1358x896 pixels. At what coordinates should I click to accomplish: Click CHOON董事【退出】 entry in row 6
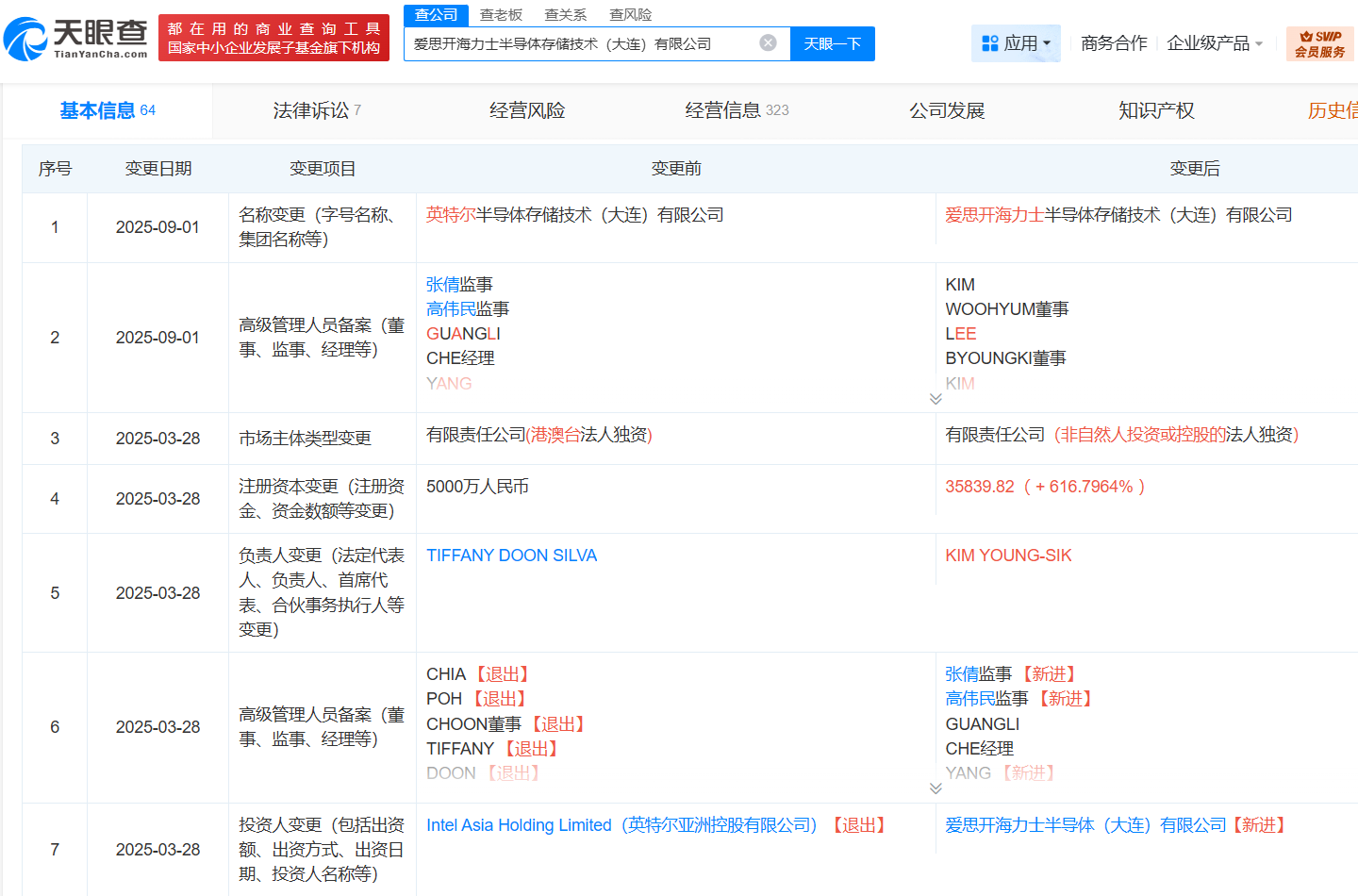[507, 723]
